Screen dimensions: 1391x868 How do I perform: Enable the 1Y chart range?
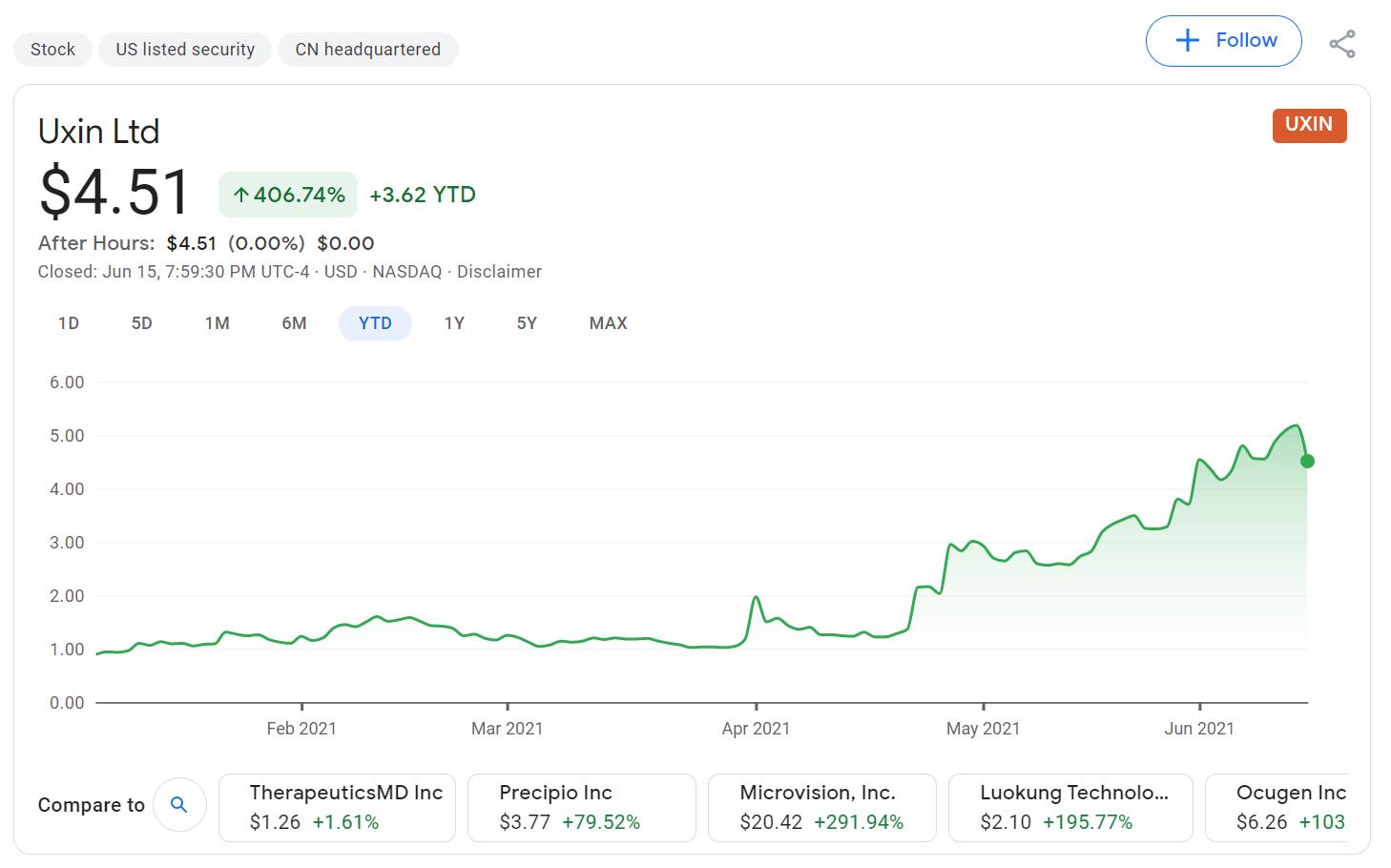tap(454, 323)
